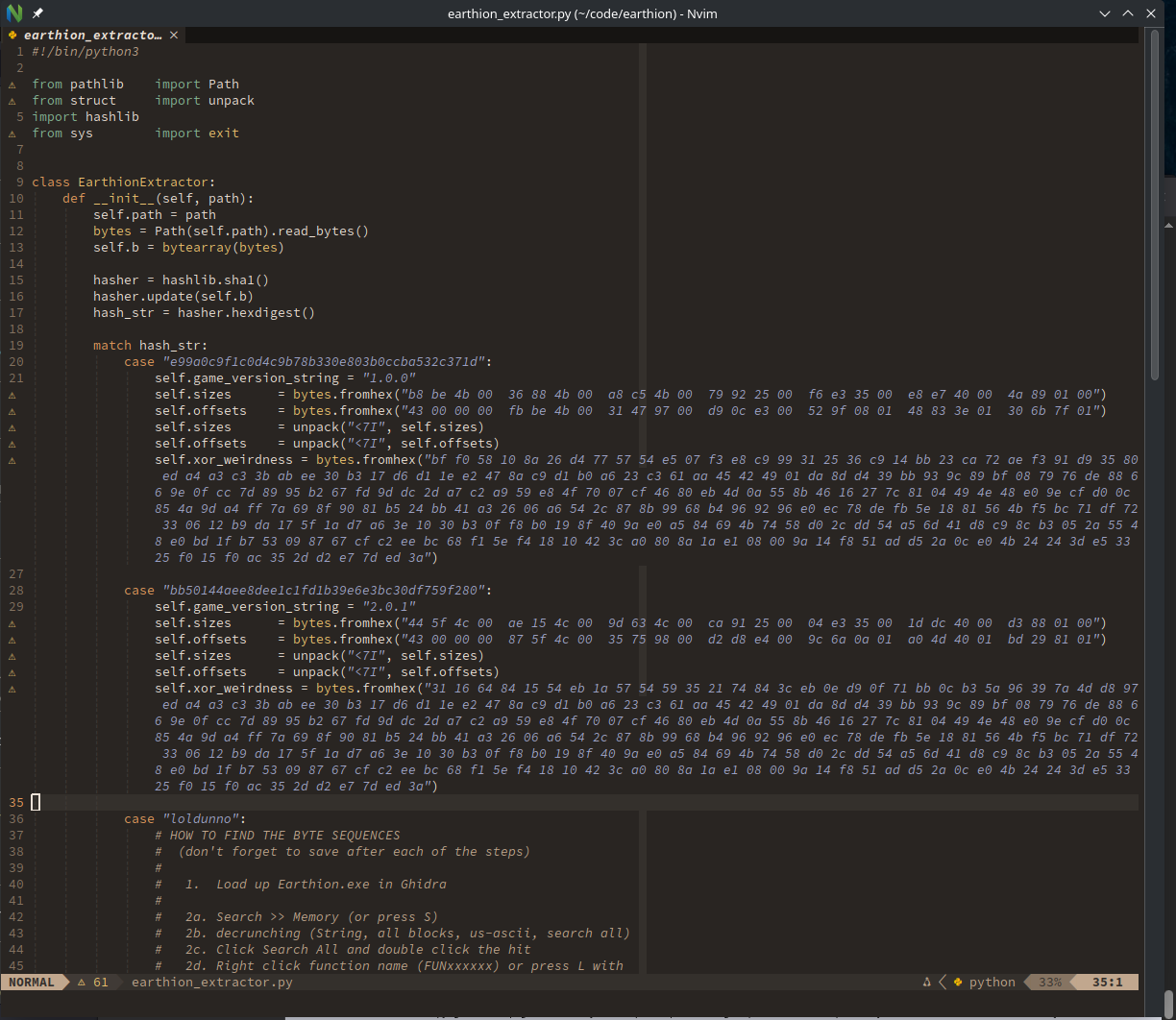Click the earthion_extractor.py filename in status line
This screenshot has width=1176, height=1020.
tap(212, 983)
